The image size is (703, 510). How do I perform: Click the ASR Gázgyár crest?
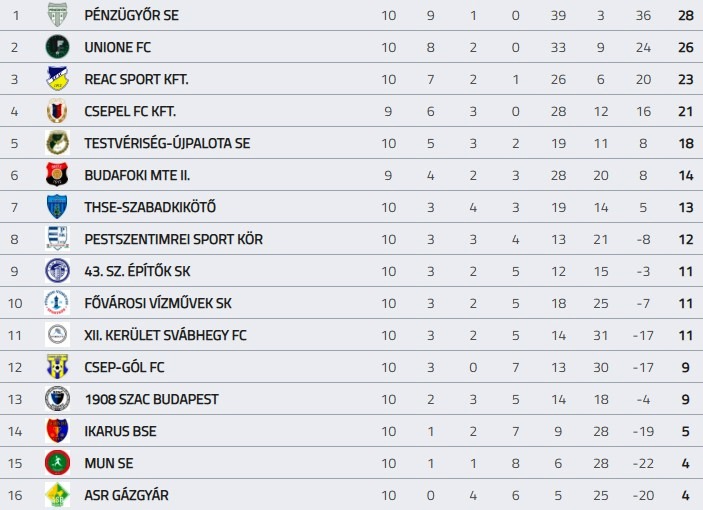coord(57,495)
